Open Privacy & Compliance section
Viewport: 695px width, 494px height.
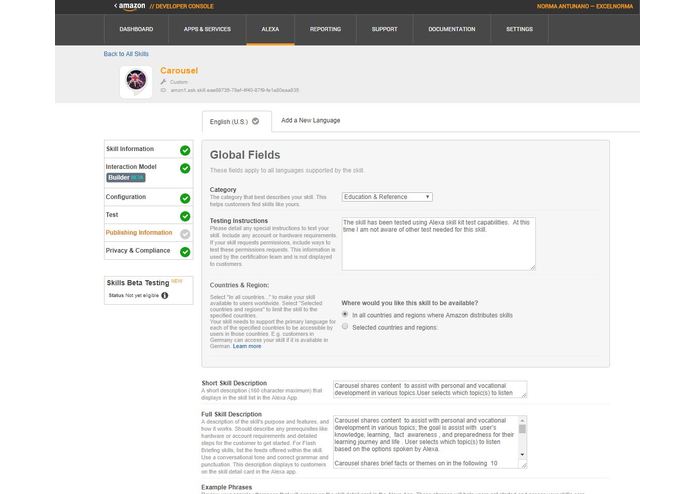click(137, 250)
